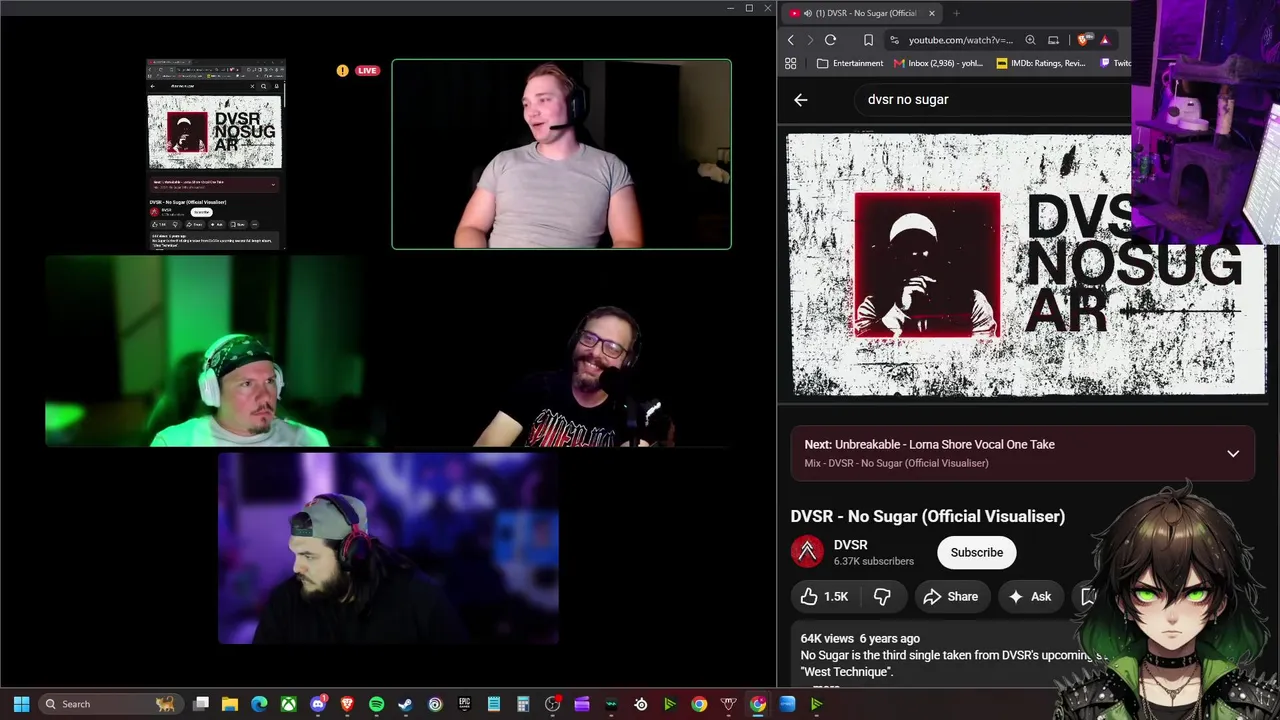This screenshot has width=1280, height=720.
Task: Click the YouTube search back arrow
Action: coord(800,100)
